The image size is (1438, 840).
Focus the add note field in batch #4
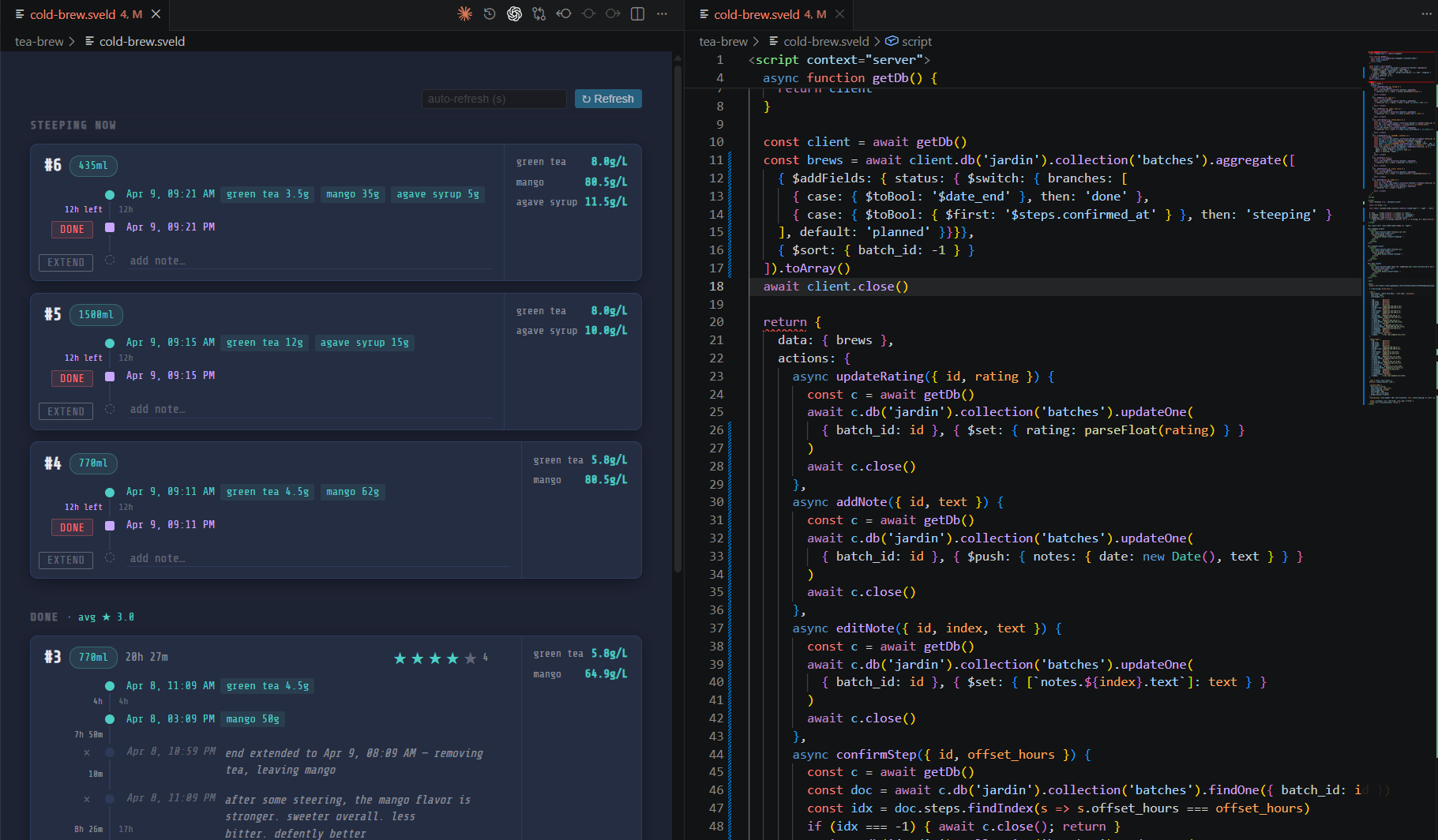(x=318, y=558)
